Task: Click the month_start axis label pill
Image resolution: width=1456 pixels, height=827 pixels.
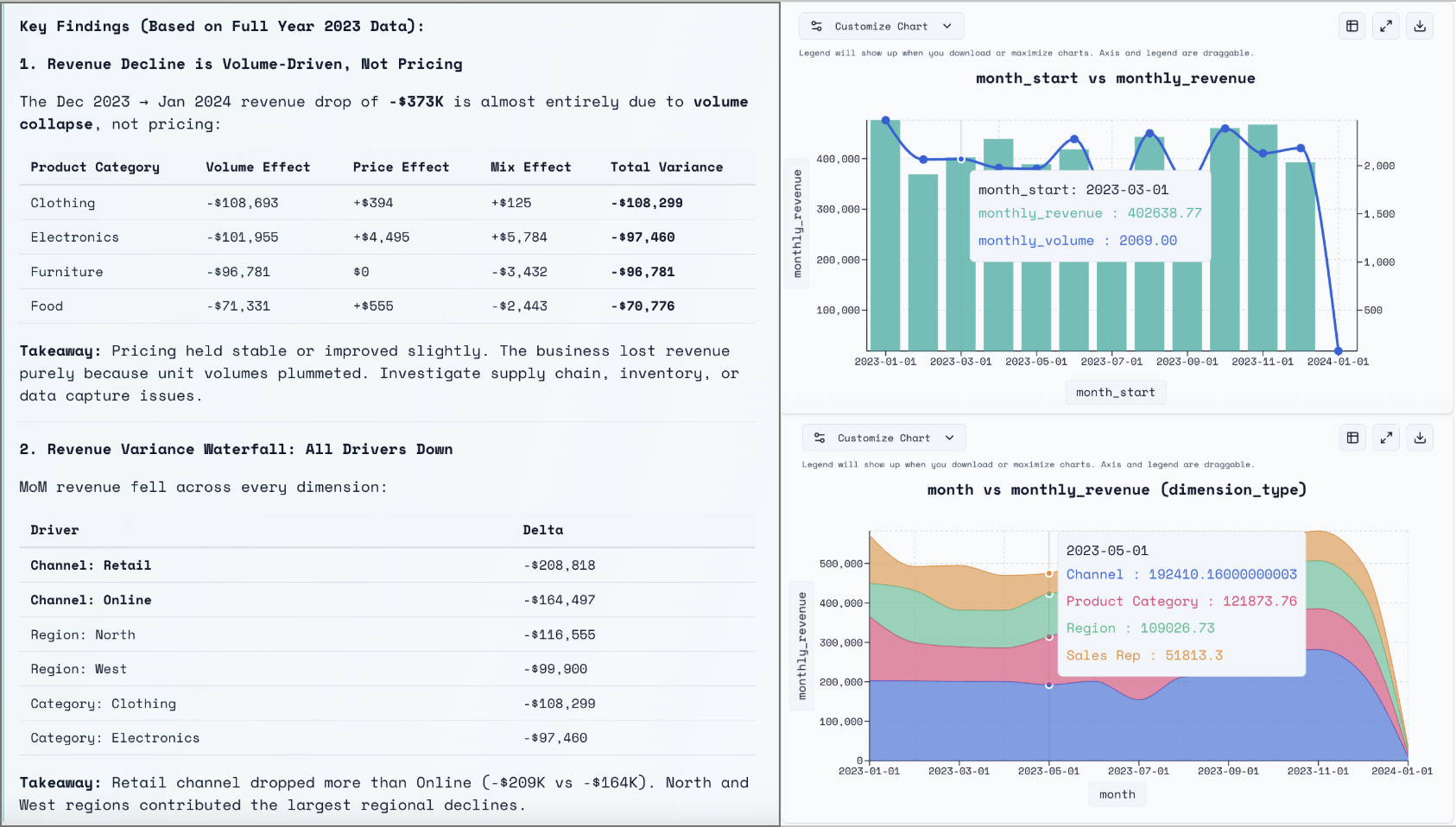Action: pyautogui.click(x=1115, y=392)
